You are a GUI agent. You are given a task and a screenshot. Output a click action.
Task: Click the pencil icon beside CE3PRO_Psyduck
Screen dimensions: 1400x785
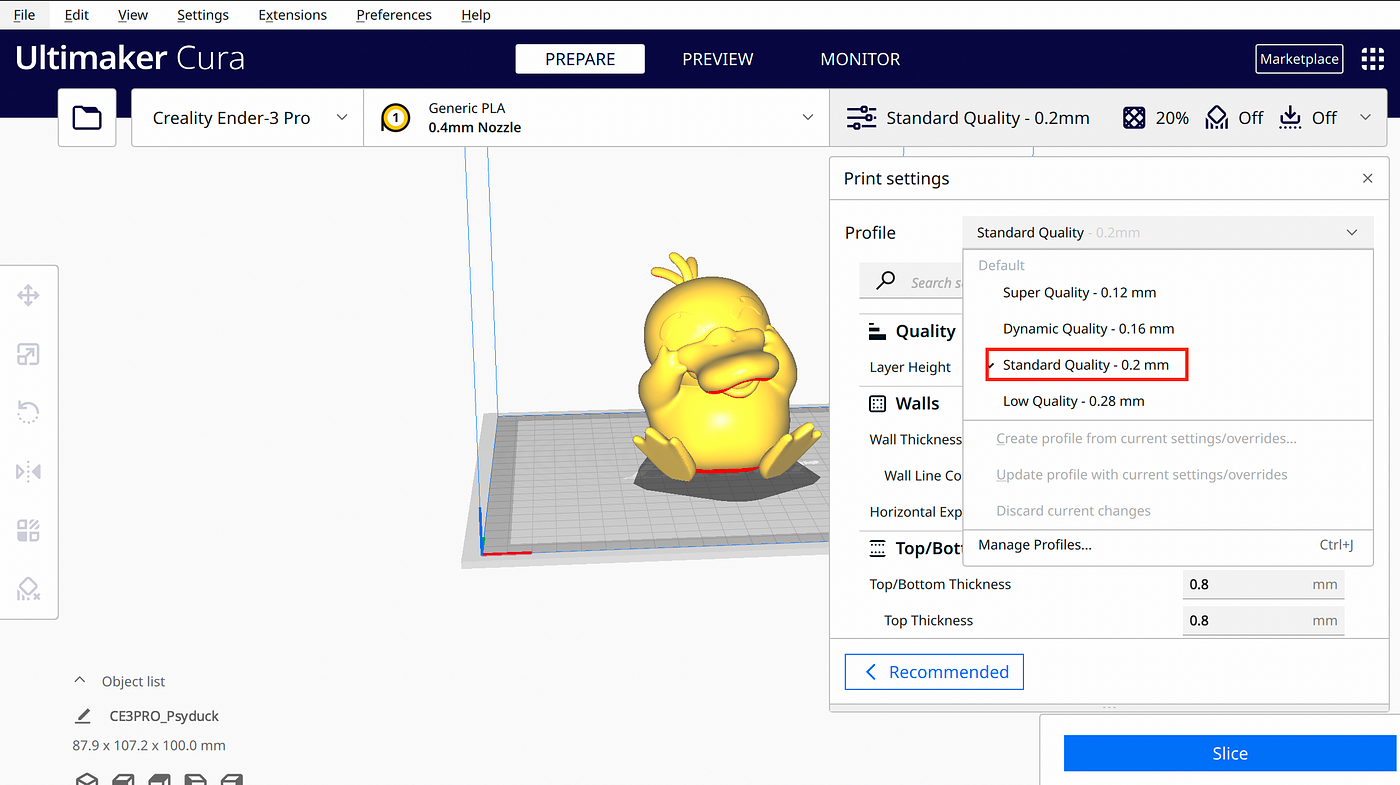point(83,716)
